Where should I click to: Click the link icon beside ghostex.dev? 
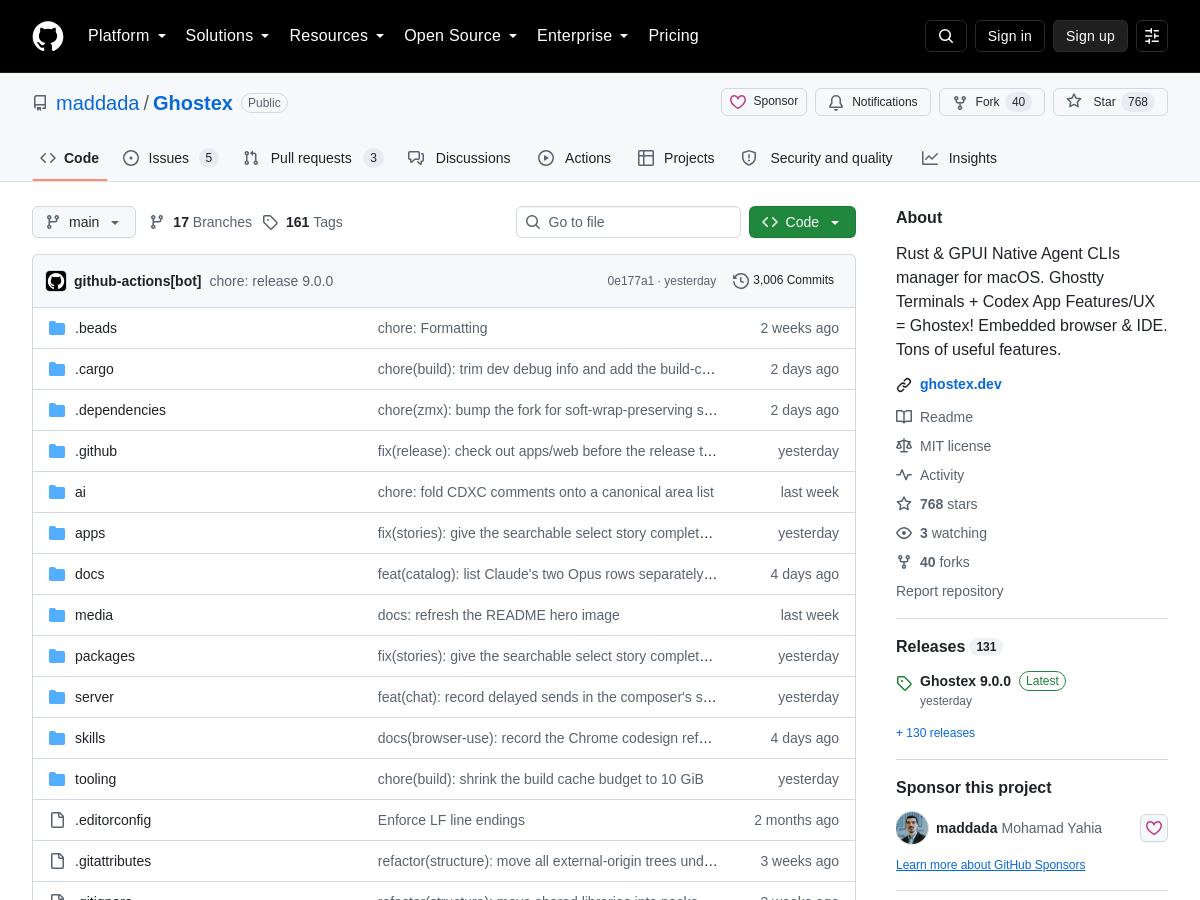click(x=904, y=385)
